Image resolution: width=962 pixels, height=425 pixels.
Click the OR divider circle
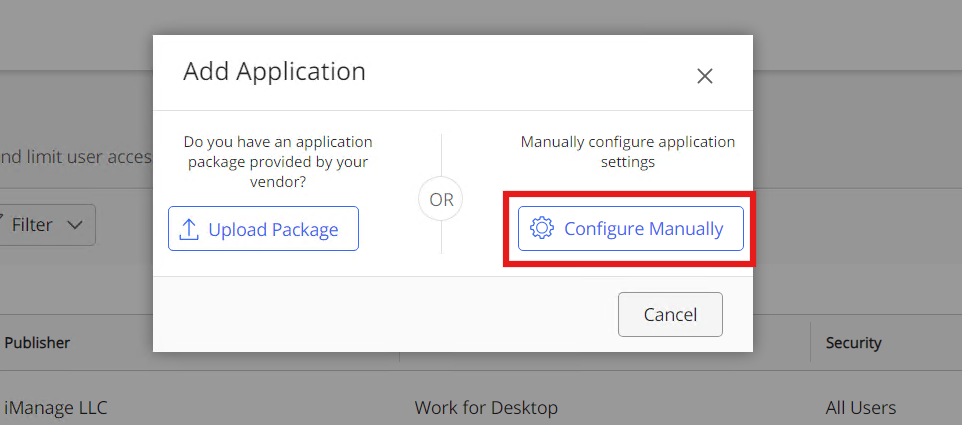[x=441, y=199]
